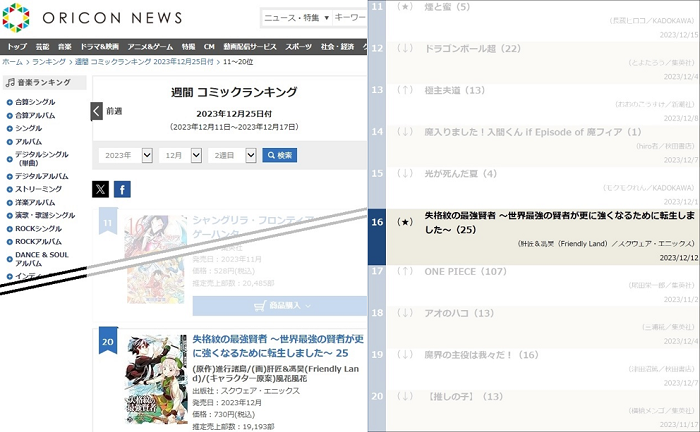Screen dimensions: 700x432
Task: Click the rank 20 ribbon badge
Action: tap(108, 341)
